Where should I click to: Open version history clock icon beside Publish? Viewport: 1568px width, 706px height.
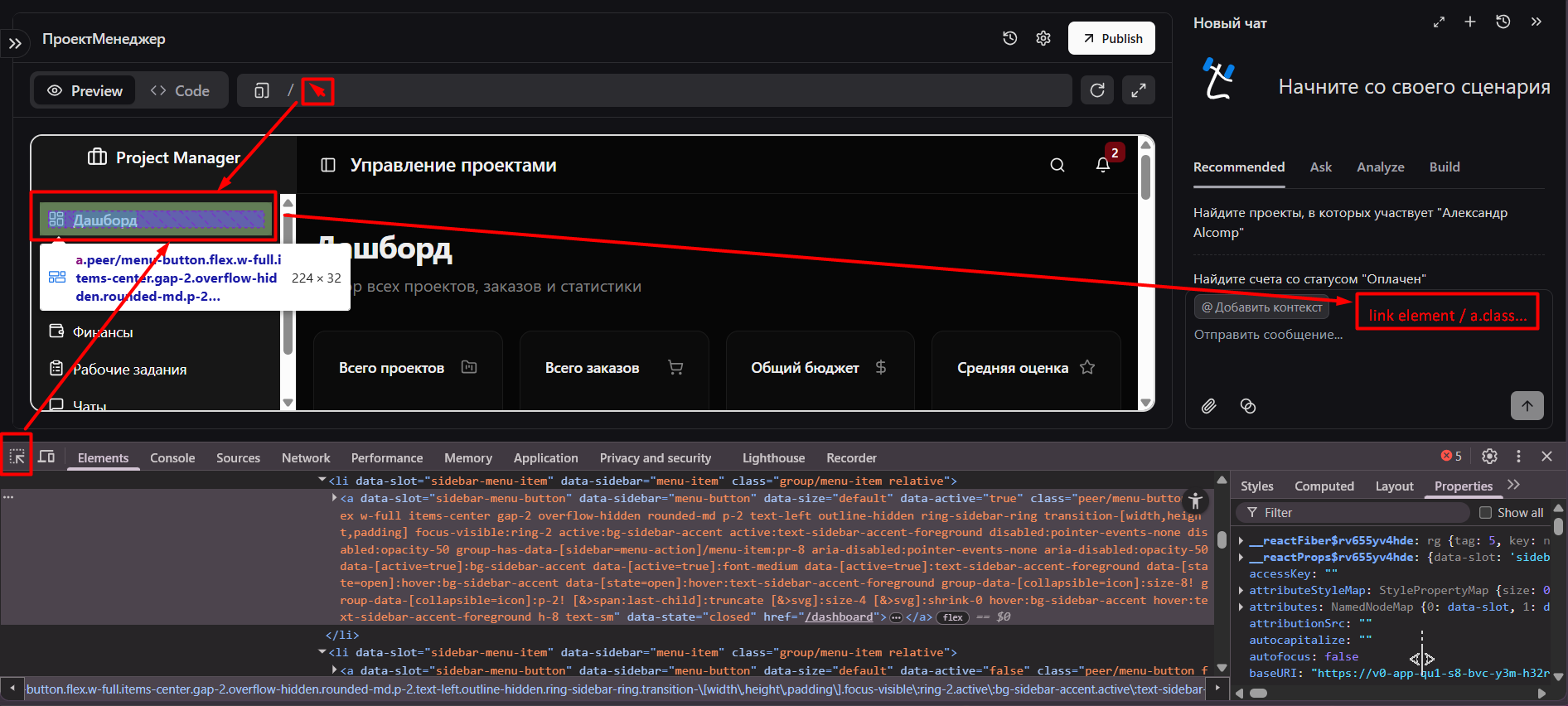pyautogui.click(x=1009, y=38)
